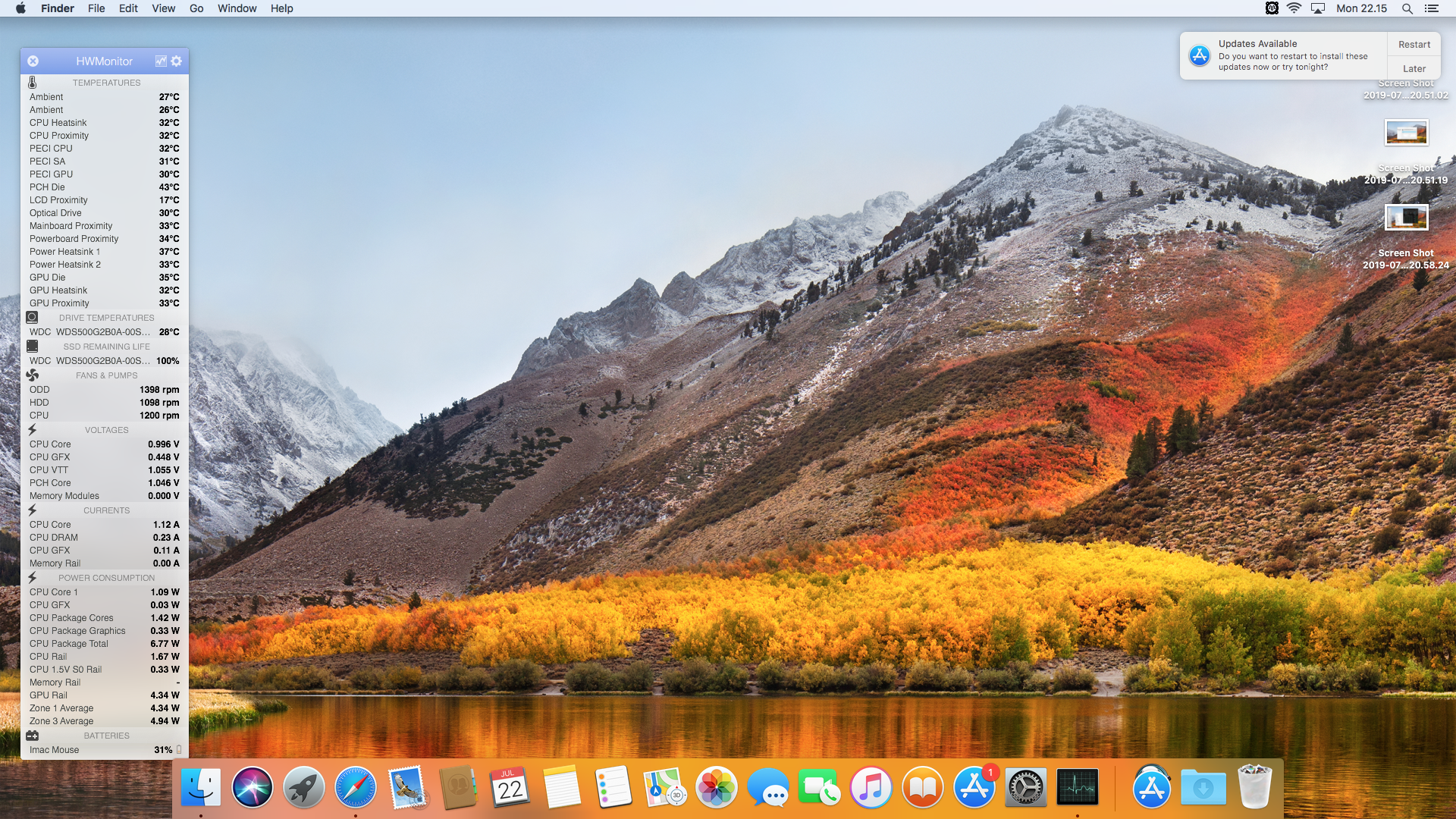Open the Go menu

[196, 8]
